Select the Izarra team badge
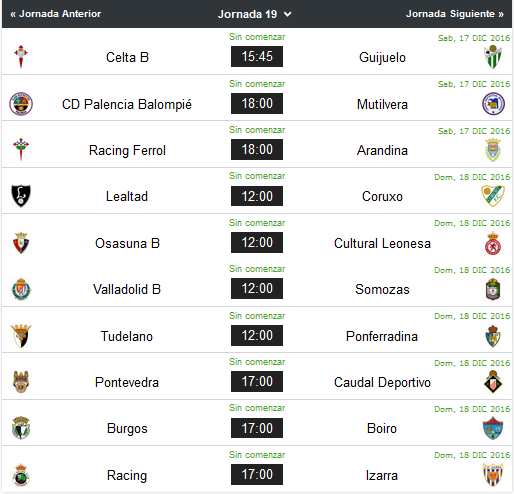Viewport: 514px width, 494px height. 493,475
